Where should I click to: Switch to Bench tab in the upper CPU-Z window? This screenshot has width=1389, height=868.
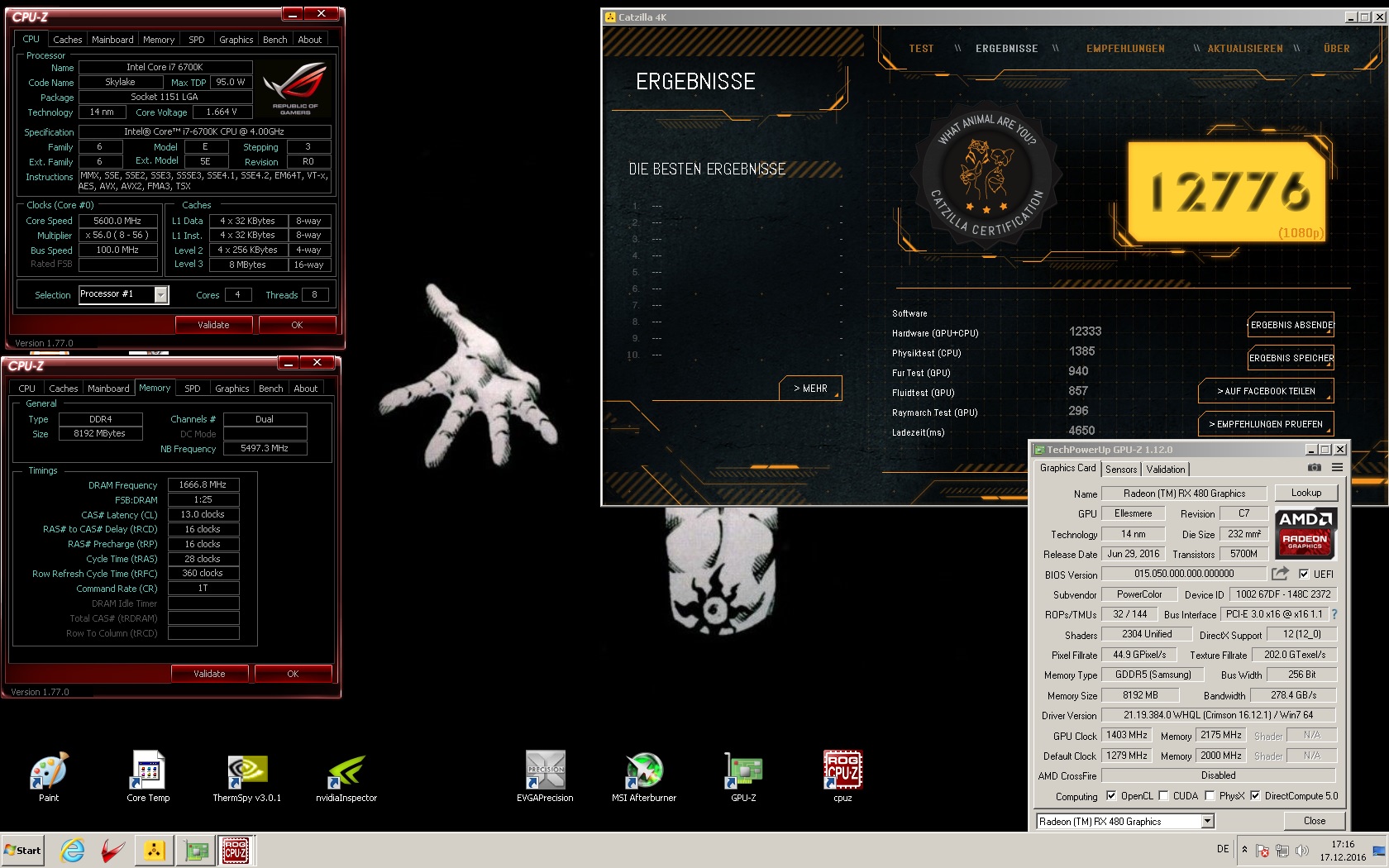click(x=275, y=40)
